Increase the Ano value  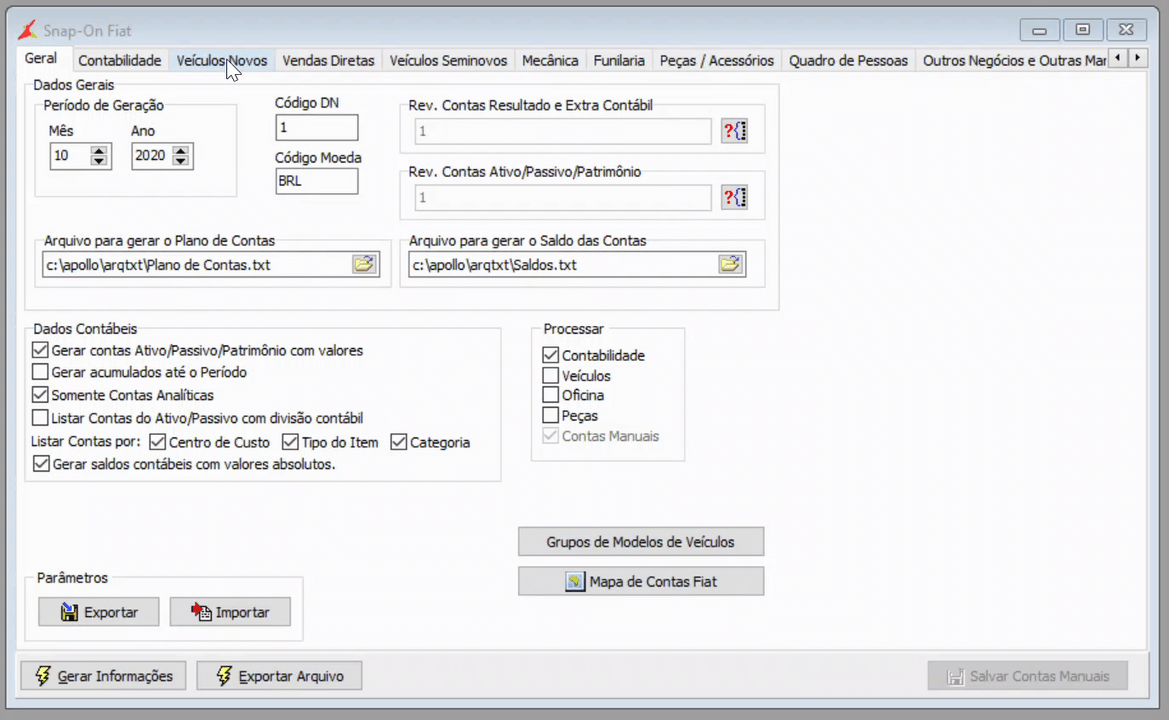(180, 150)
